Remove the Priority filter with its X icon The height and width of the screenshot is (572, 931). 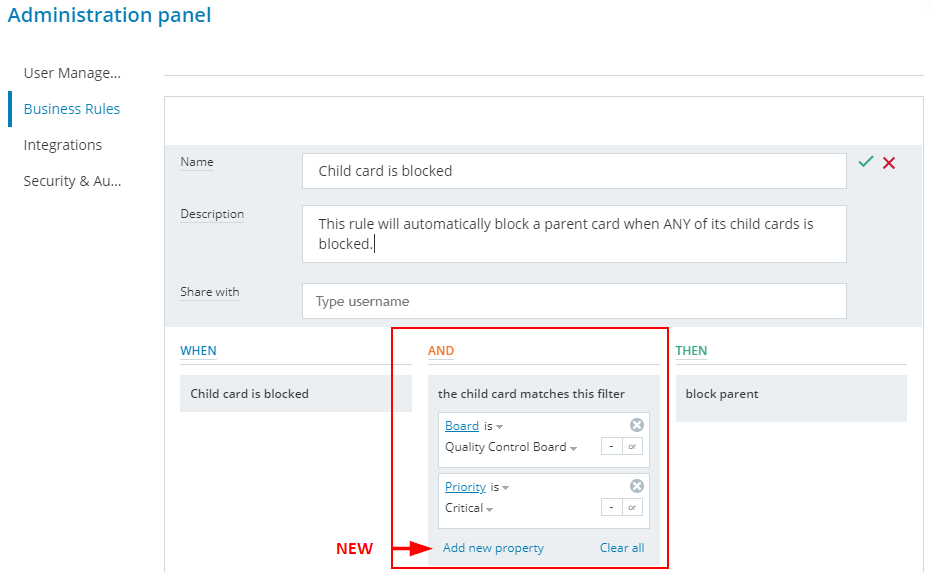[637, 486]
